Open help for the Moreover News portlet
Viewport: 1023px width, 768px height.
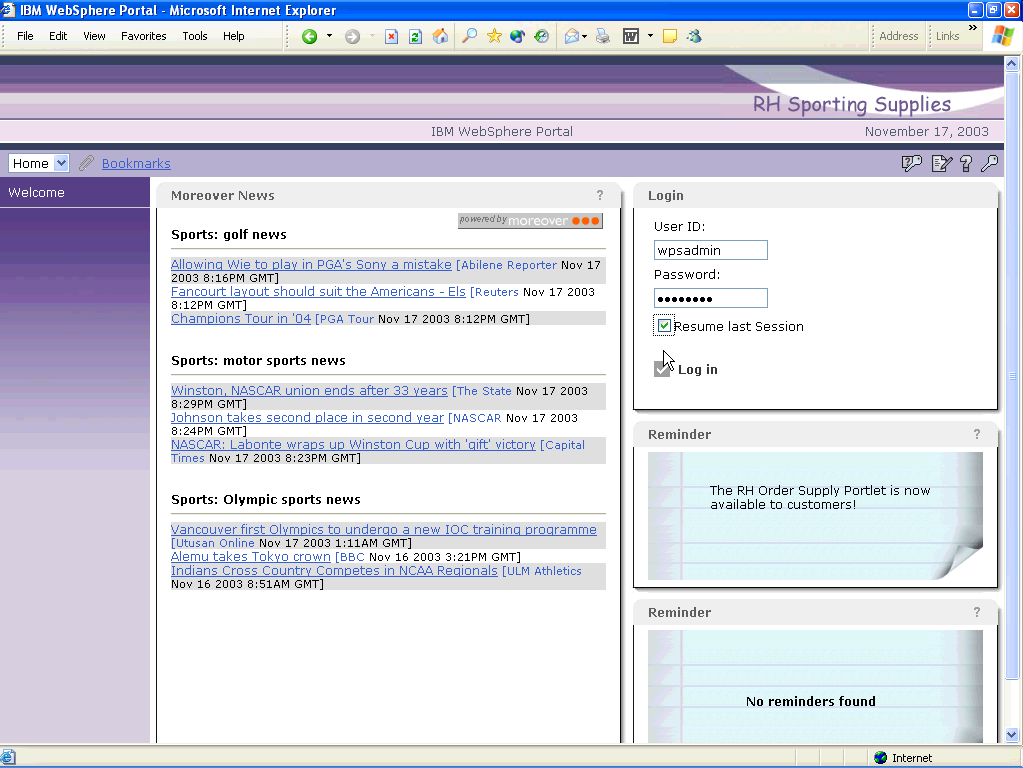click(x=600, y=195)
